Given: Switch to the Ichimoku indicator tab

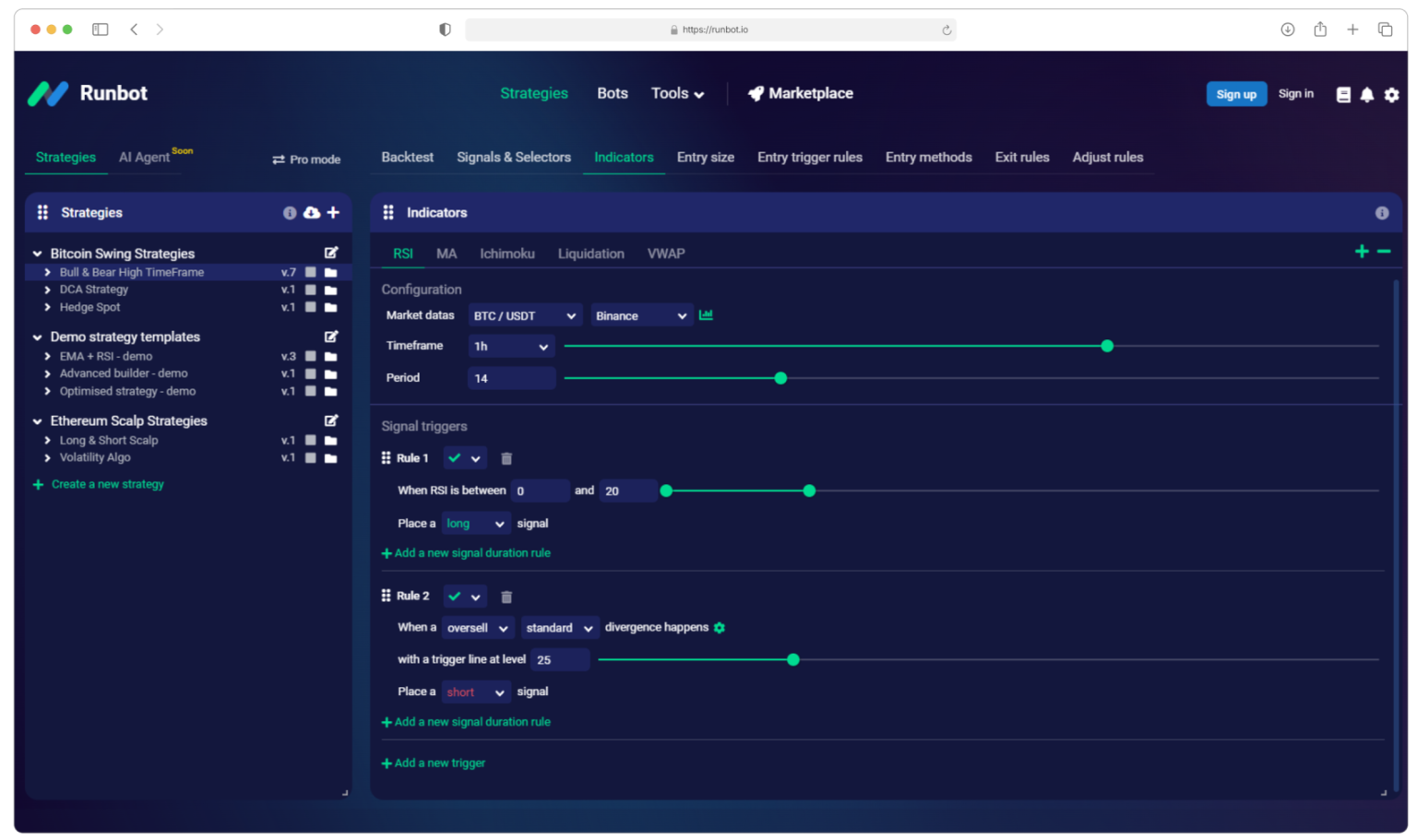Looking at the screenshot, I should pyautogui.click(x=506, y=254).
